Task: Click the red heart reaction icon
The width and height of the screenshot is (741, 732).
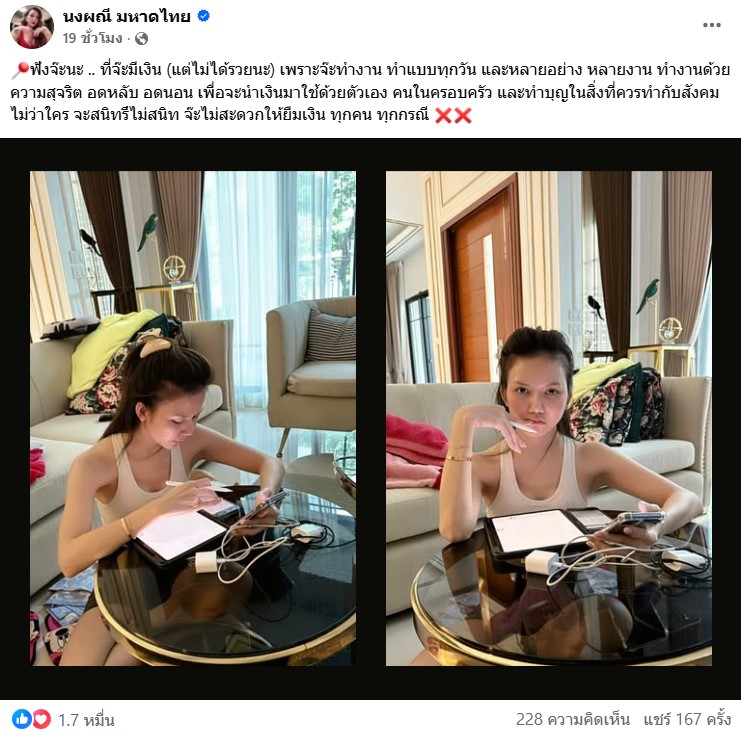Action: tap(42, 719)
